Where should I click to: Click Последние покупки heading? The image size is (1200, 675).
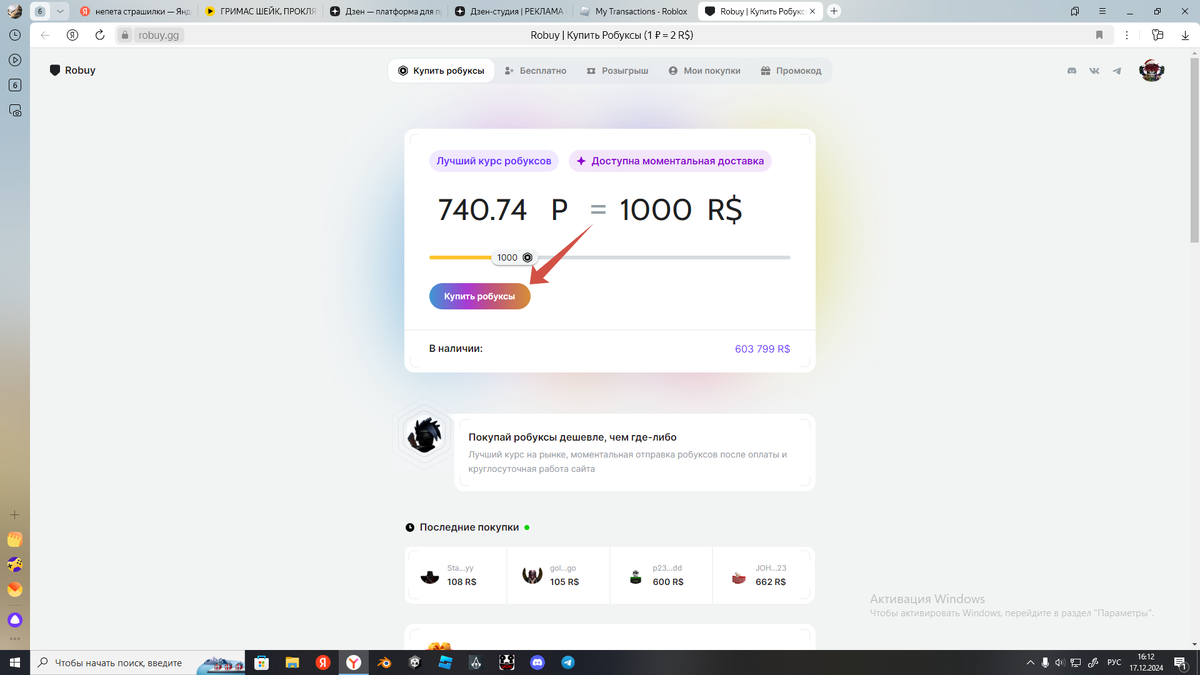pos(469,527)
